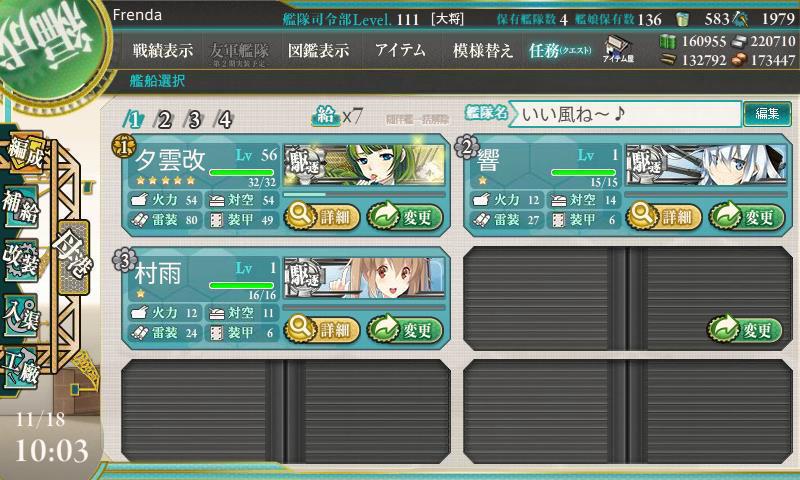Viewport: 800px width, 480px height.
Task: Click the アイテム屋 item shop icon
Action: [x=618, y=49]
